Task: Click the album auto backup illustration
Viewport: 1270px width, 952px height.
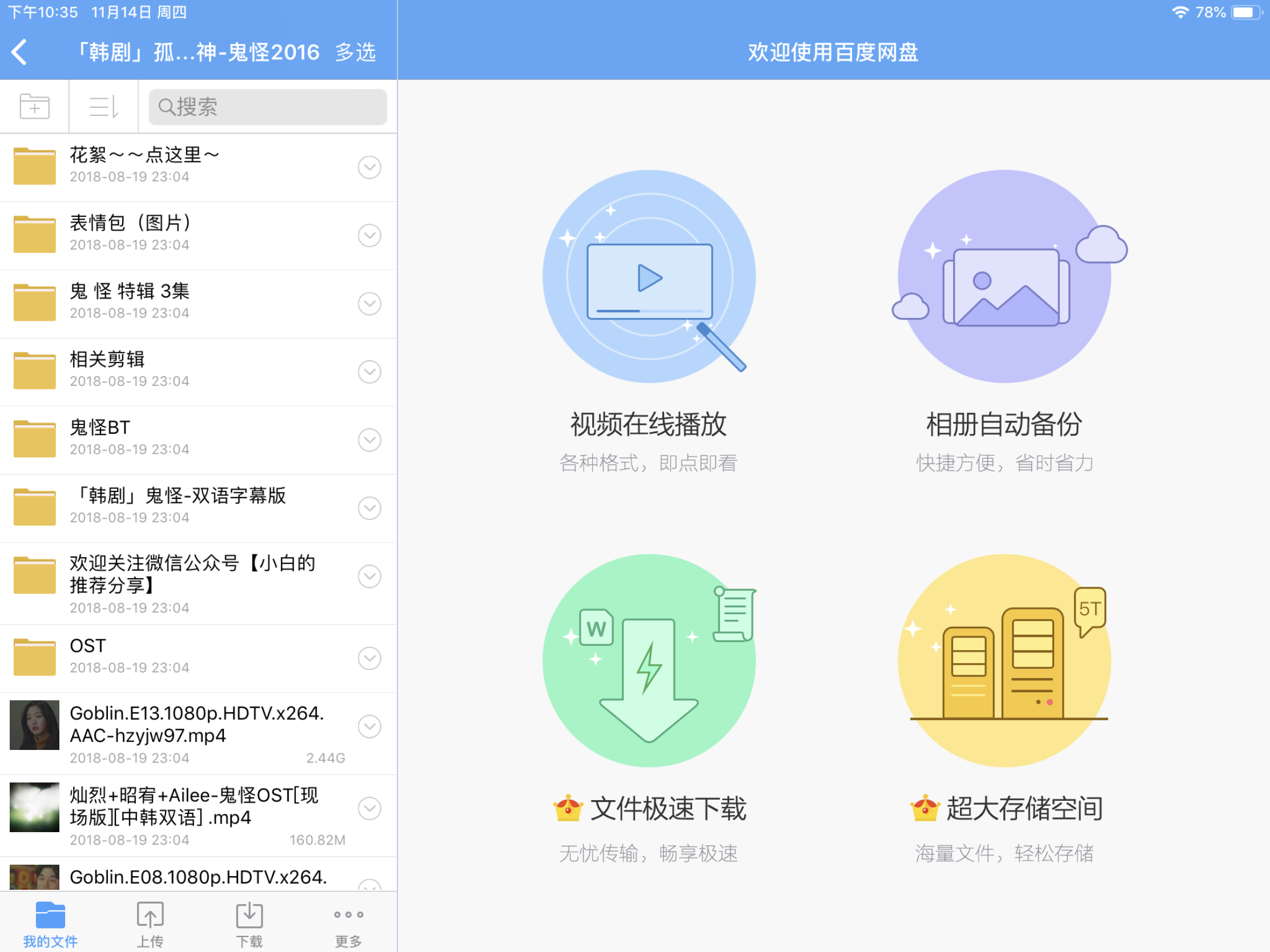Action: 1003,277
